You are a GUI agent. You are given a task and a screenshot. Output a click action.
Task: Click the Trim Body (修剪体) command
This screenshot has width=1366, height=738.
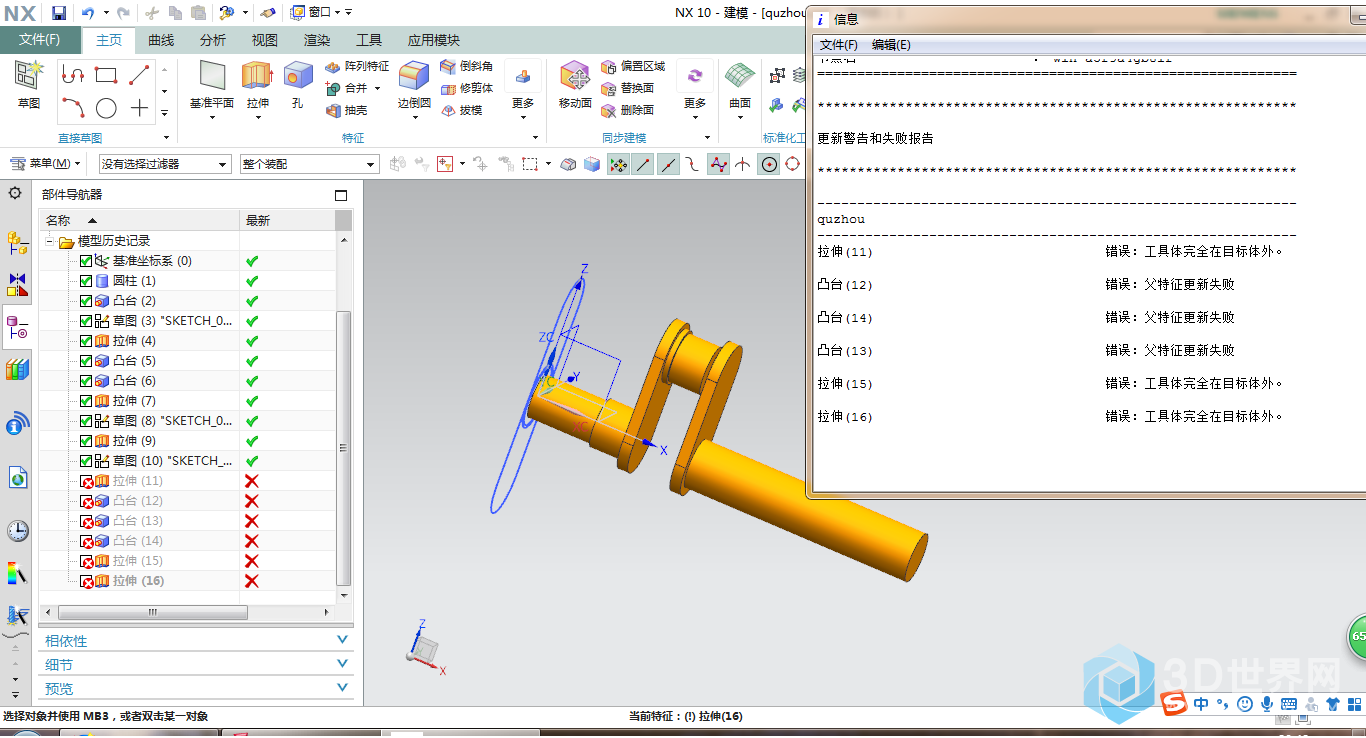click(x=466, y=88)
